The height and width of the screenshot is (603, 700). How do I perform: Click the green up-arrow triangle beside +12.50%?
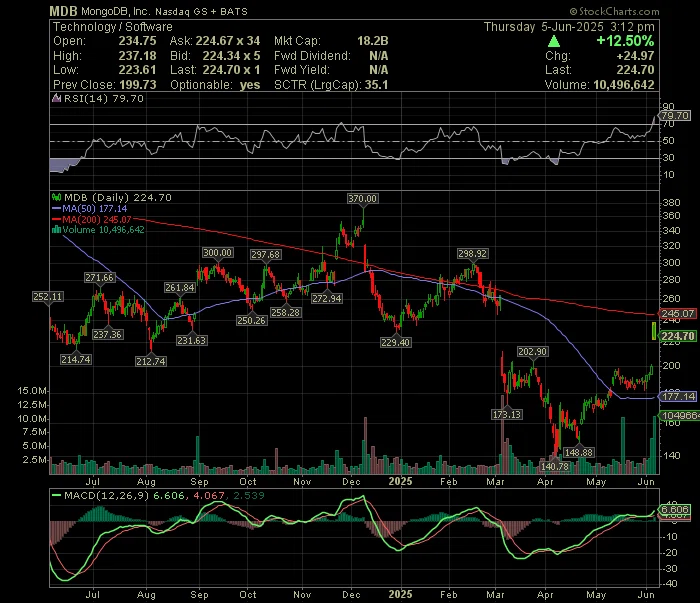coord(554,42)
